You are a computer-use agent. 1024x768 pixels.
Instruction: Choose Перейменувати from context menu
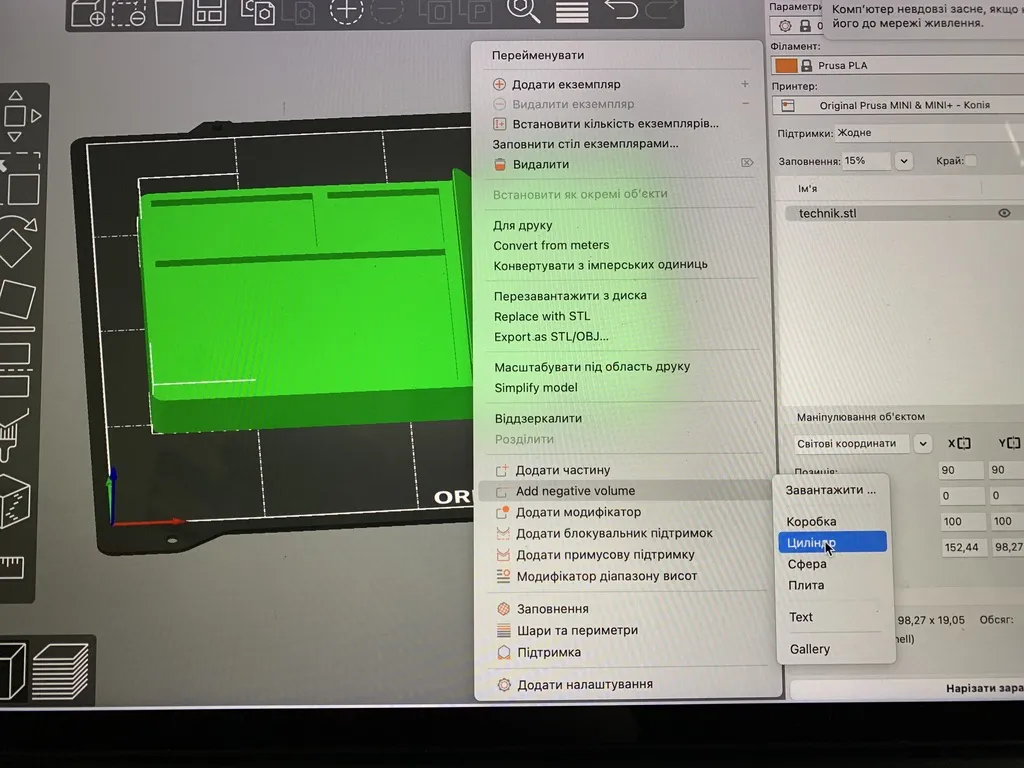point(538,56)
